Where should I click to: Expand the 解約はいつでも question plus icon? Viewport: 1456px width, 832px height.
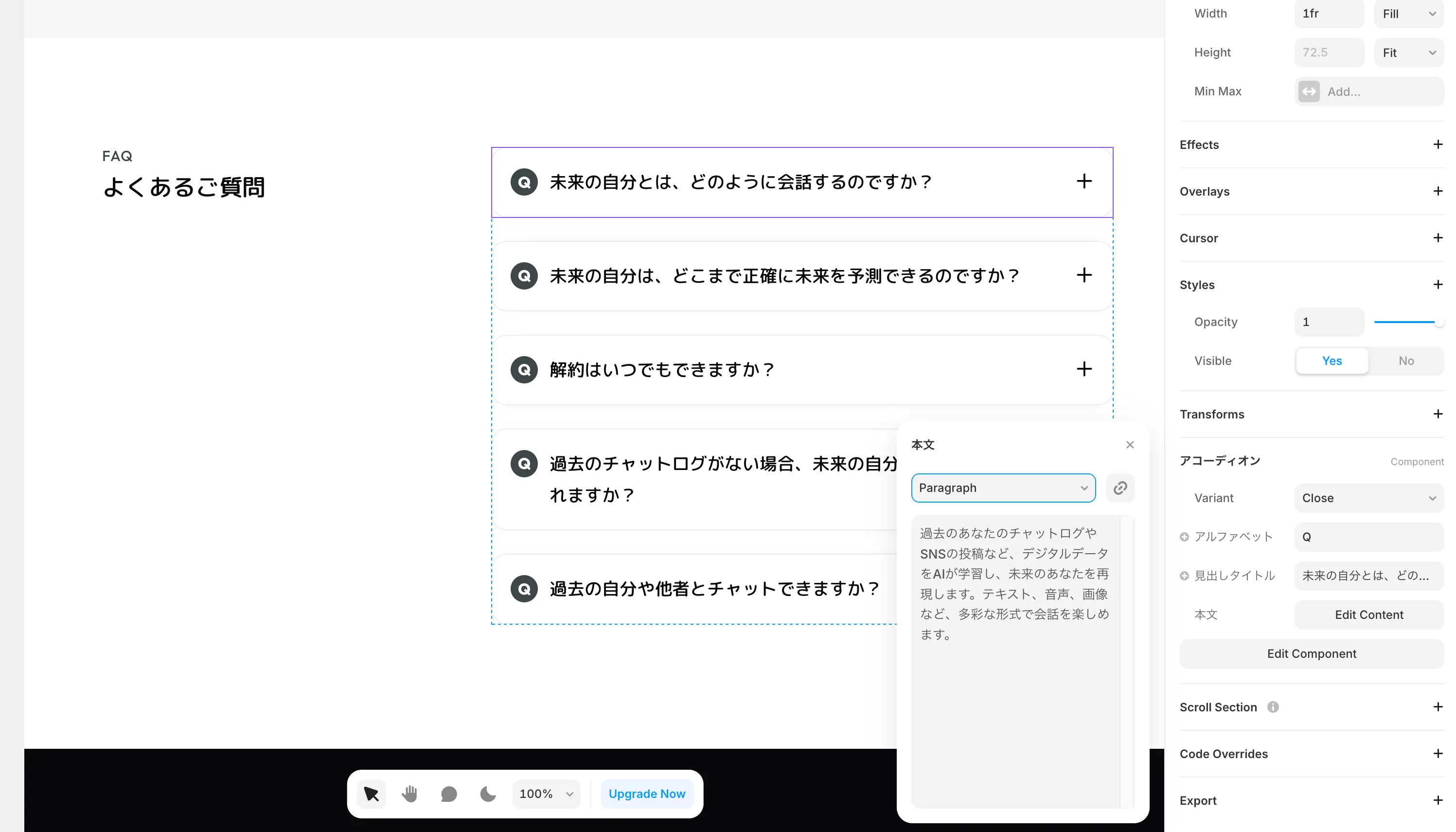(1083, 369)
